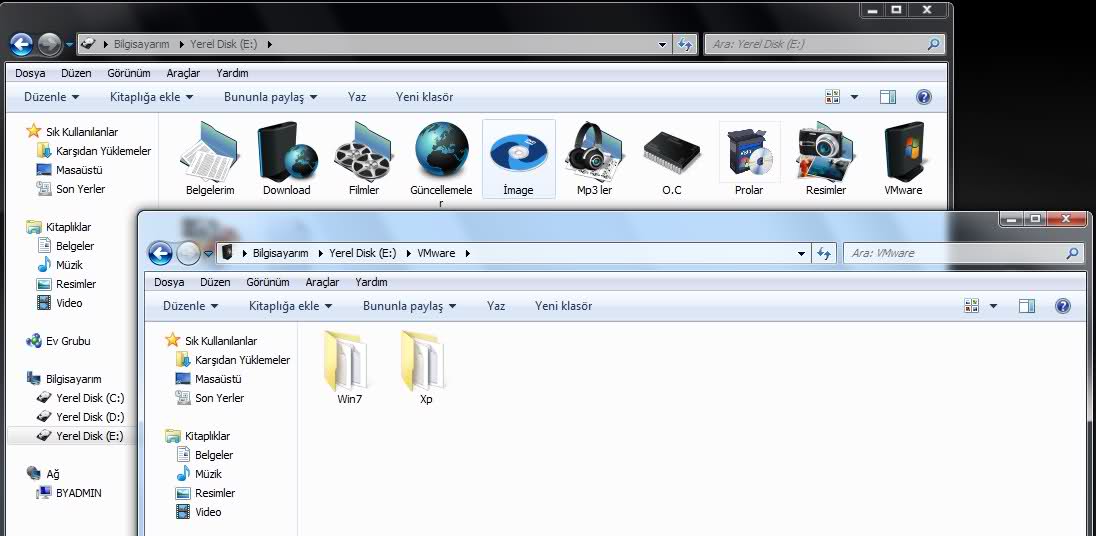Image resolution: width=1096 pixels, height=536 pixels.
Task: Open Görünüm menu in VMware window
Action: coord(268,282)
